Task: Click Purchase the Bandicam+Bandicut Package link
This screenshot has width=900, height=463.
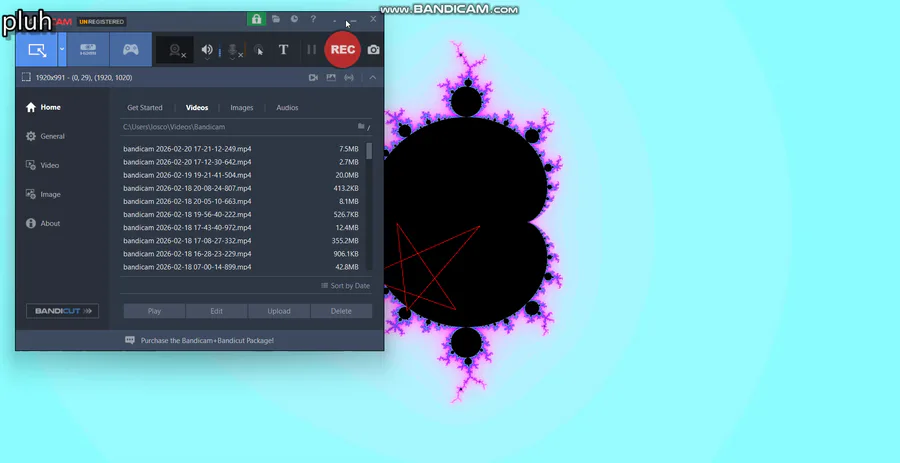Action: click(x=207, y=341)
